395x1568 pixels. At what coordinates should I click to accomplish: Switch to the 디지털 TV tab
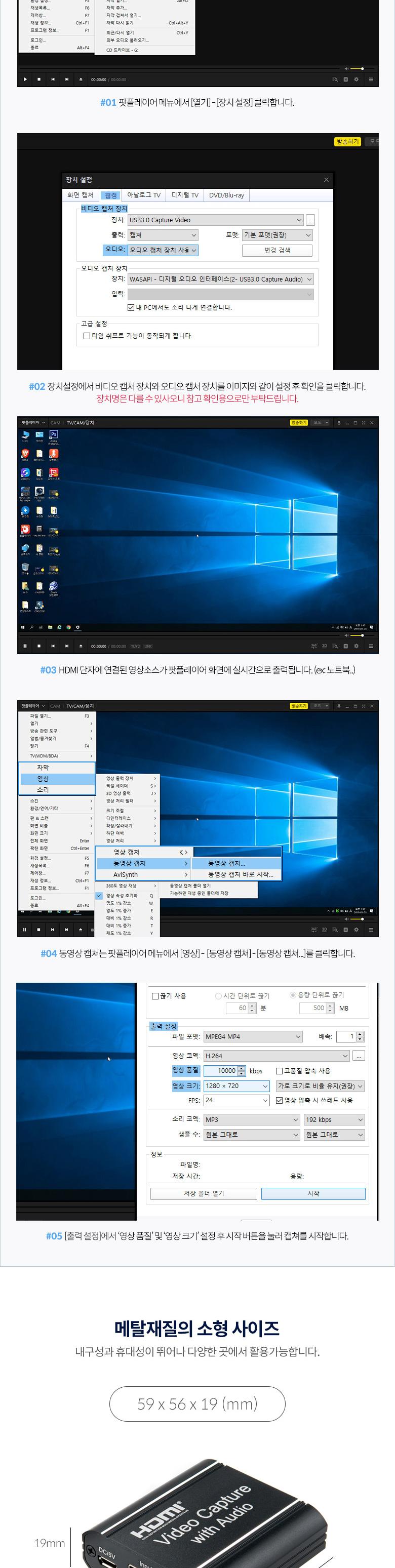[184, 195]
